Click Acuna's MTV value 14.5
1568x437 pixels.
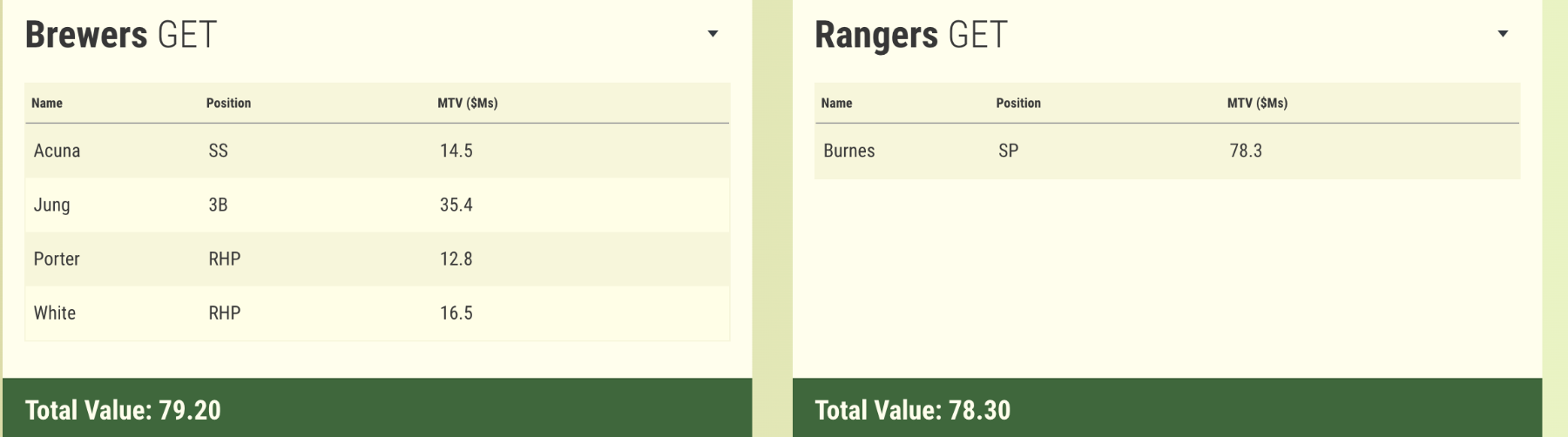pos(456,151)
